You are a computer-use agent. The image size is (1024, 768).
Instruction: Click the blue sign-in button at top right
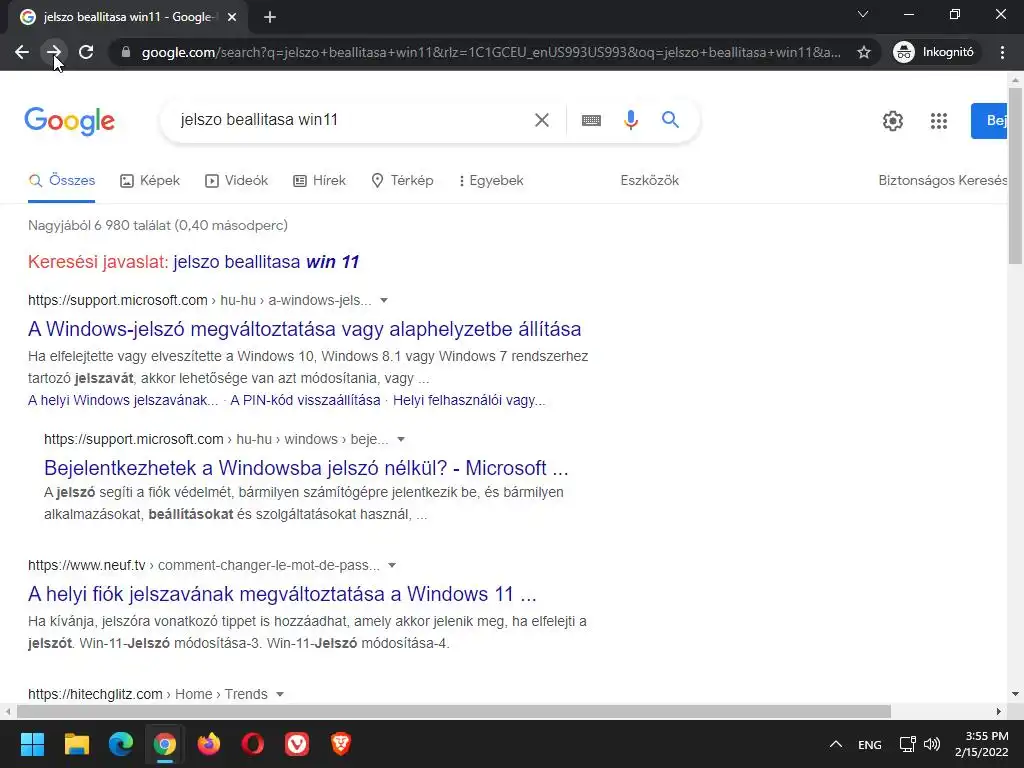click(x=989, y=121)
